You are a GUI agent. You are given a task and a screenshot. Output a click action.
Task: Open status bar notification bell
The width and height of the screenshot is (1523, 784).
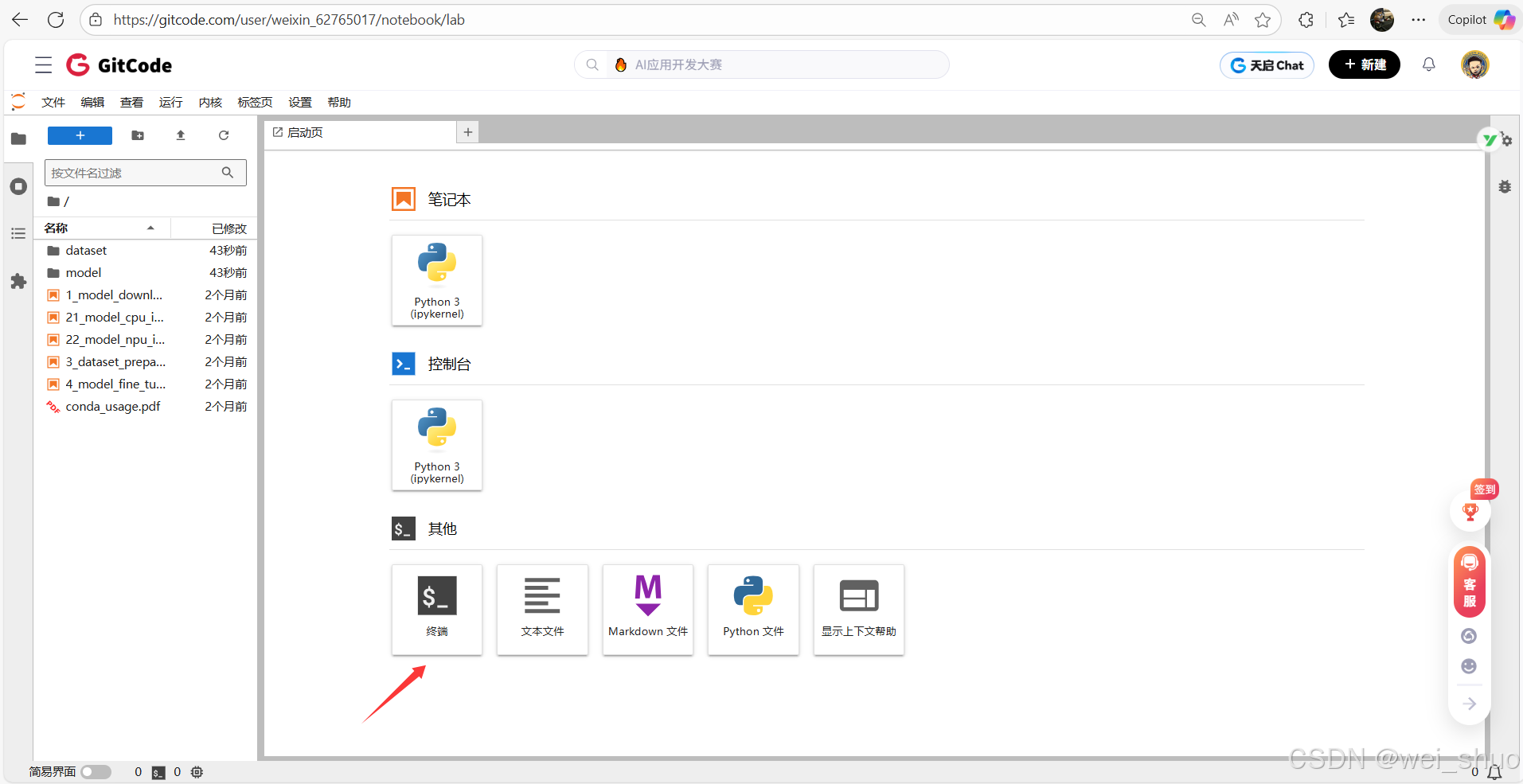[x=1494, y=772]
